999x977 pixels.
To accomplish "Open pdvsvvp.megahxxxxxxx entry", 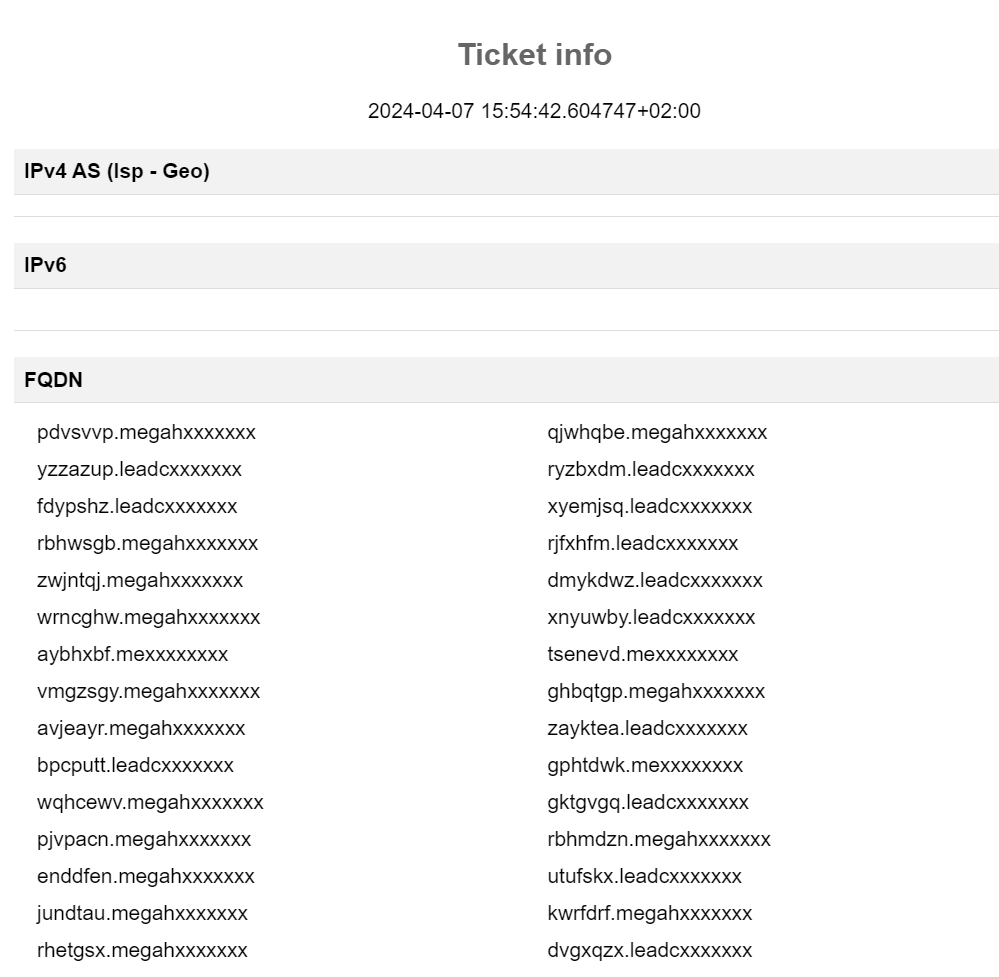I will pos(146,433).
